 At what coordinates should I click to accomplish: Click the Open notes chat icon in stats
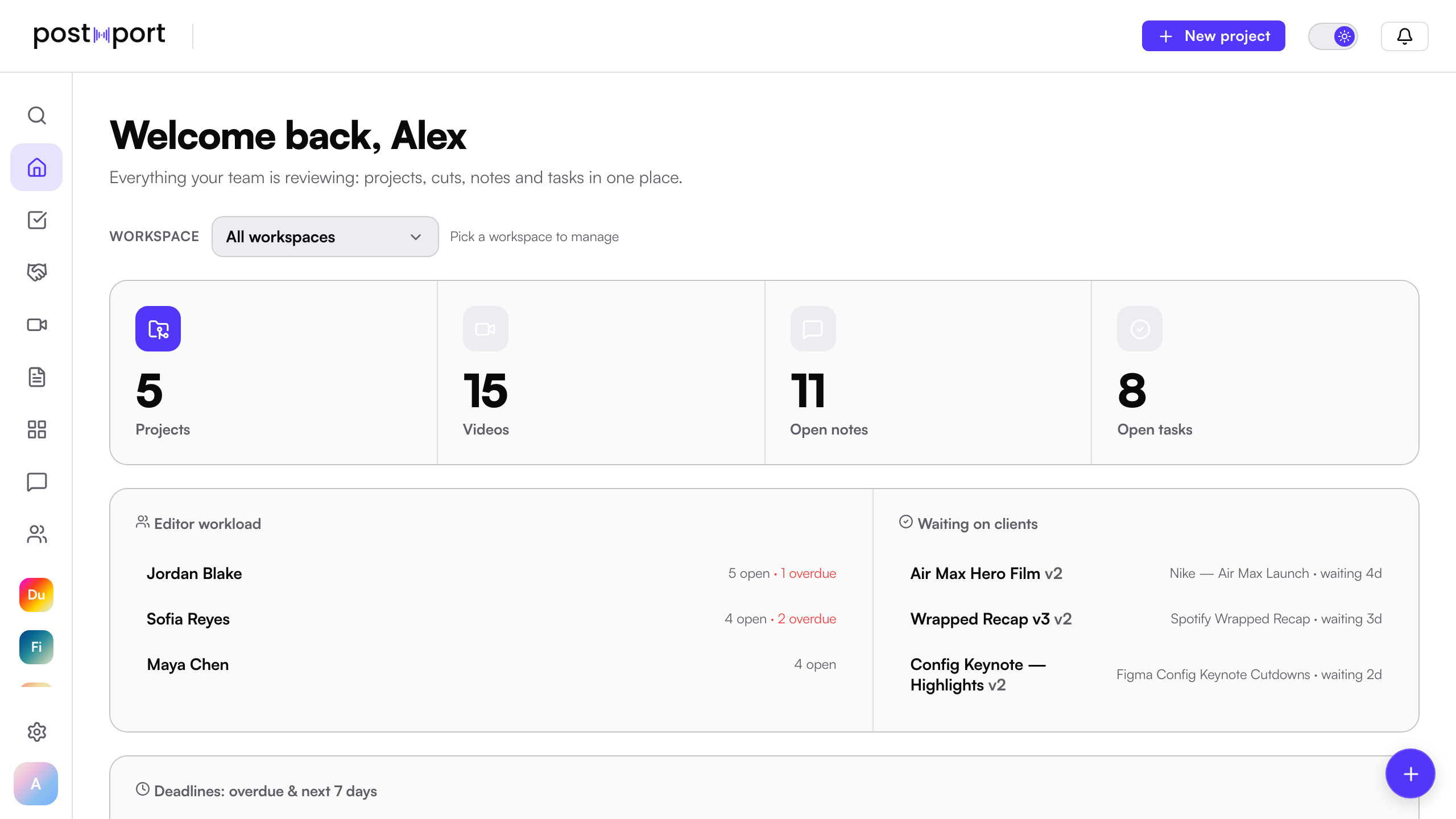point(813,329)
